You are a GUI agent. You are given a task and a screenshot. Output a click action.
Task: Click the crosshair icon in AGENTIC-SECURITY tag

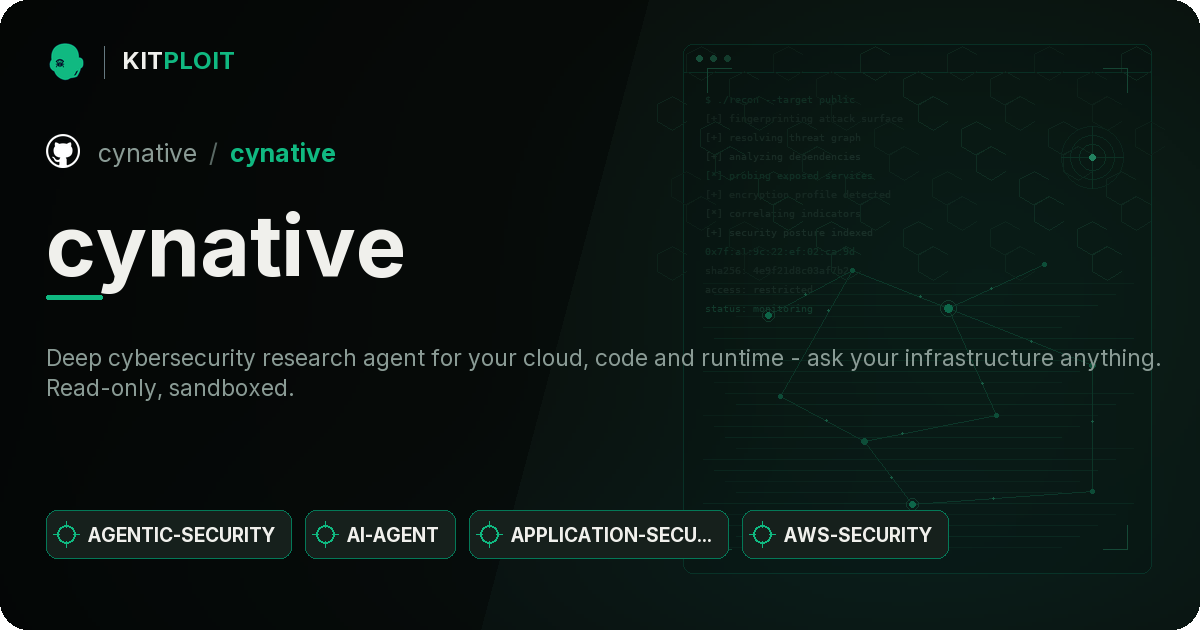click(67, 535)
